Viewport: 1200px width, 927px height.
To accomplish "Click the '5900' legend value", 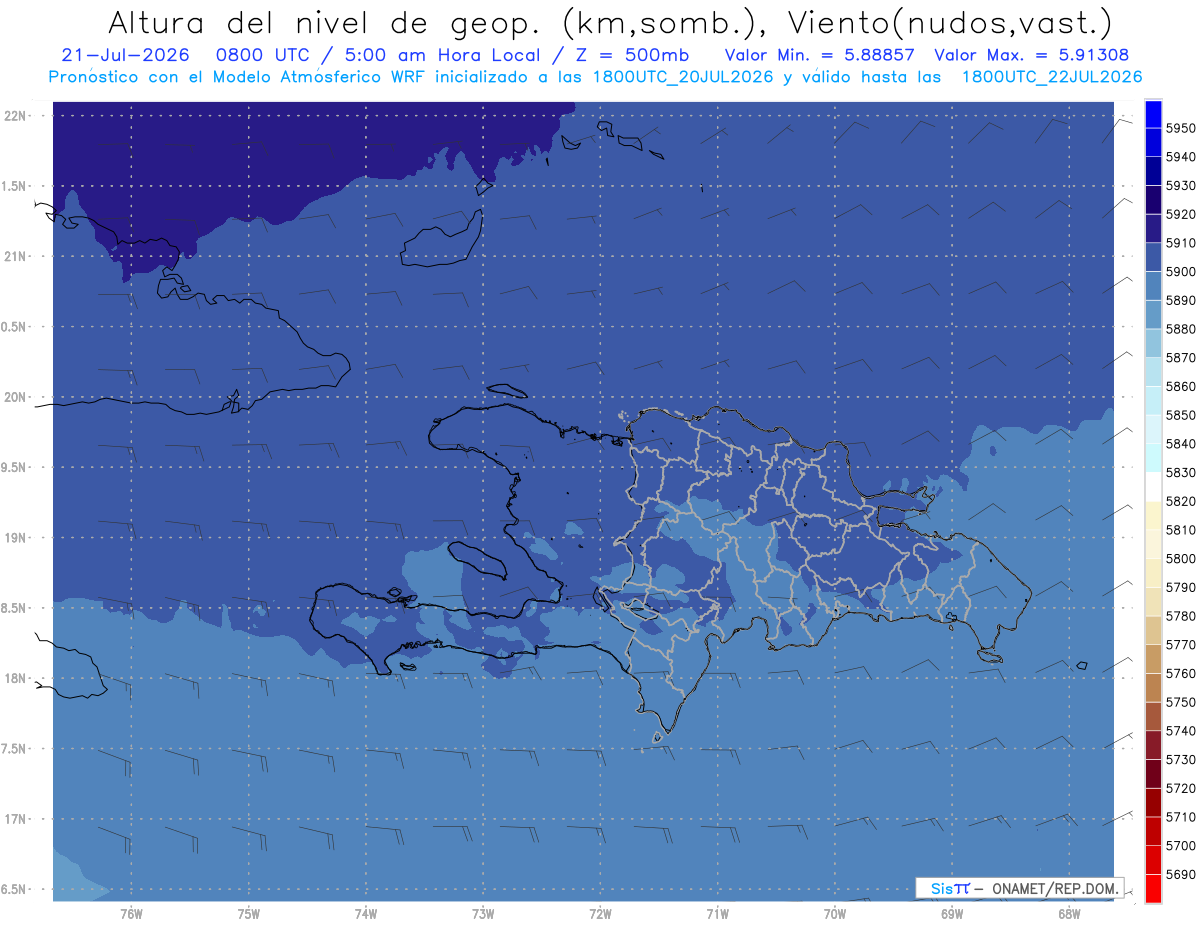I will click(x=1179, y=272).
